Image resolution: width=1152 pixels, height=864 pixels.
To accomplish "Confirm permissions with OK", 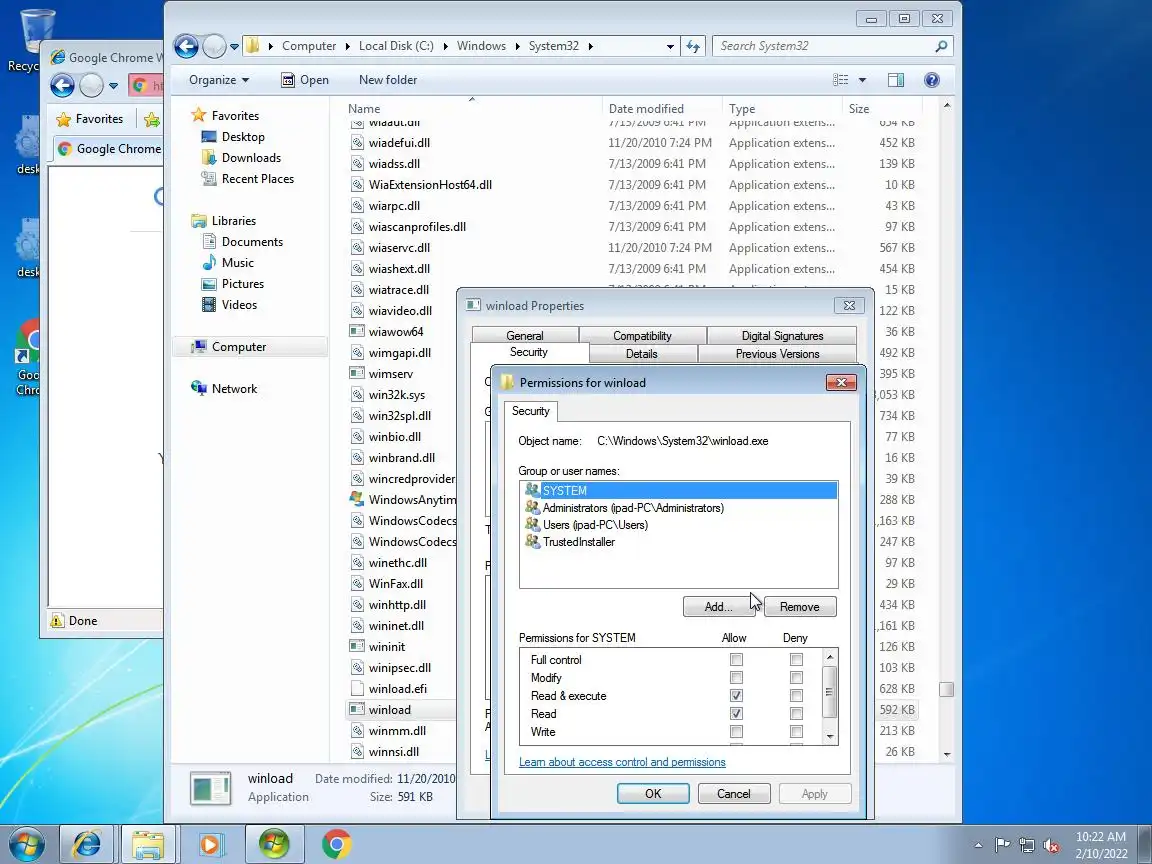I will click(x=653, y=793).
